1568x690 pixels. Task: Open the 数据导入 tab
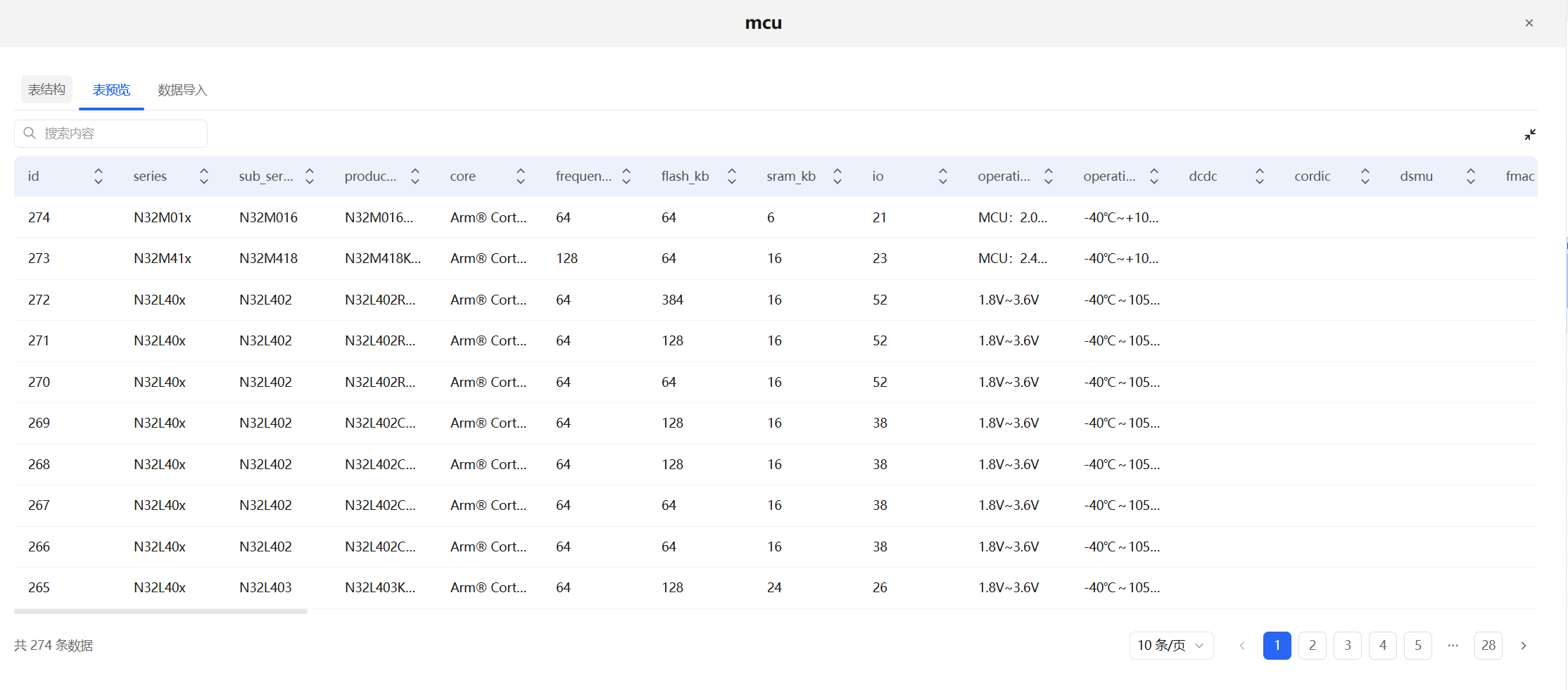[x=182, y=90]
